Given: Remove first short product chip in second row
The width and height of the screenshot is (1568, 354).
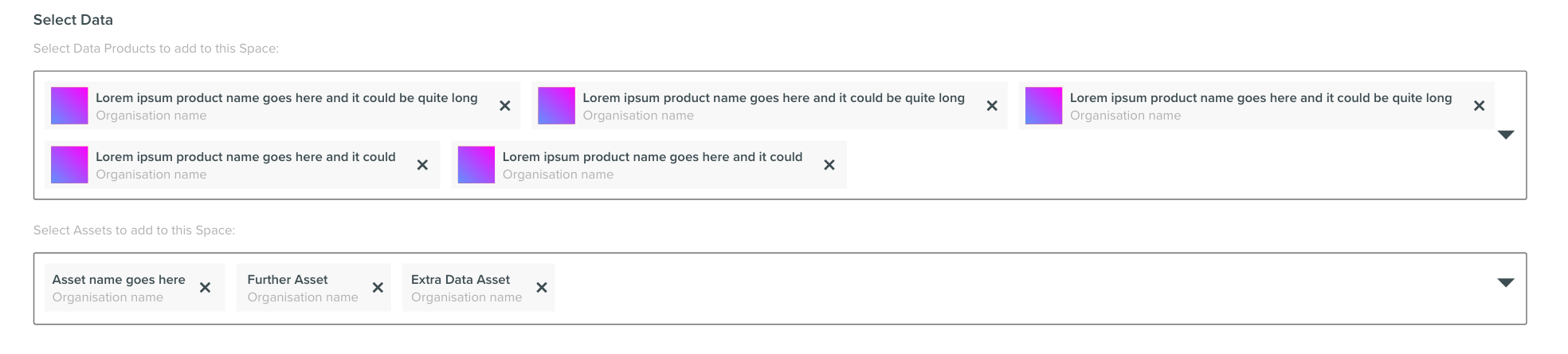Looking at the screenshot, I should (x=422, y=165).
